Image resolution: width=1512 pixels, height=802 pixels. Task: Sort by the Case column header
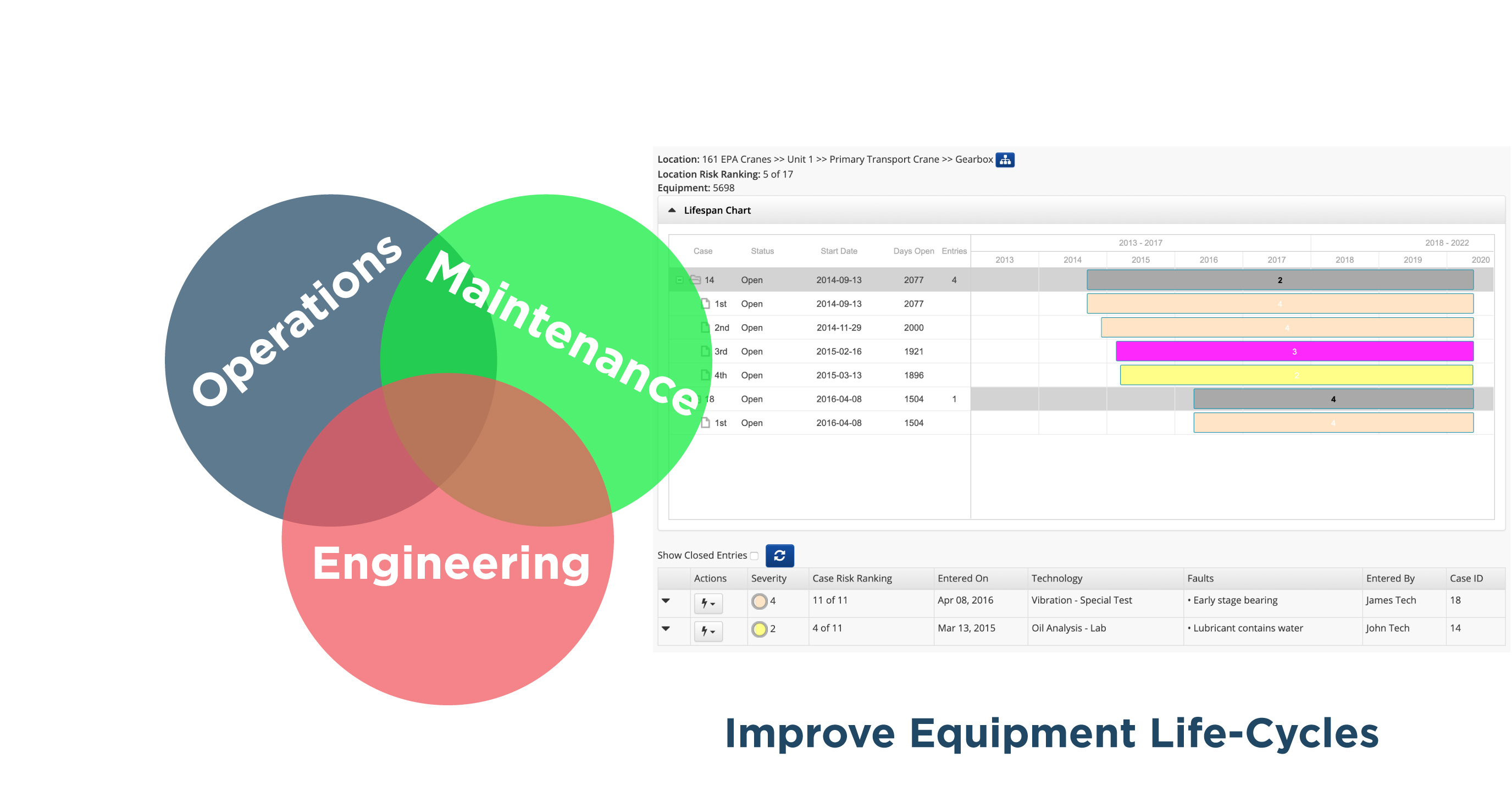(x=702, y=251)
